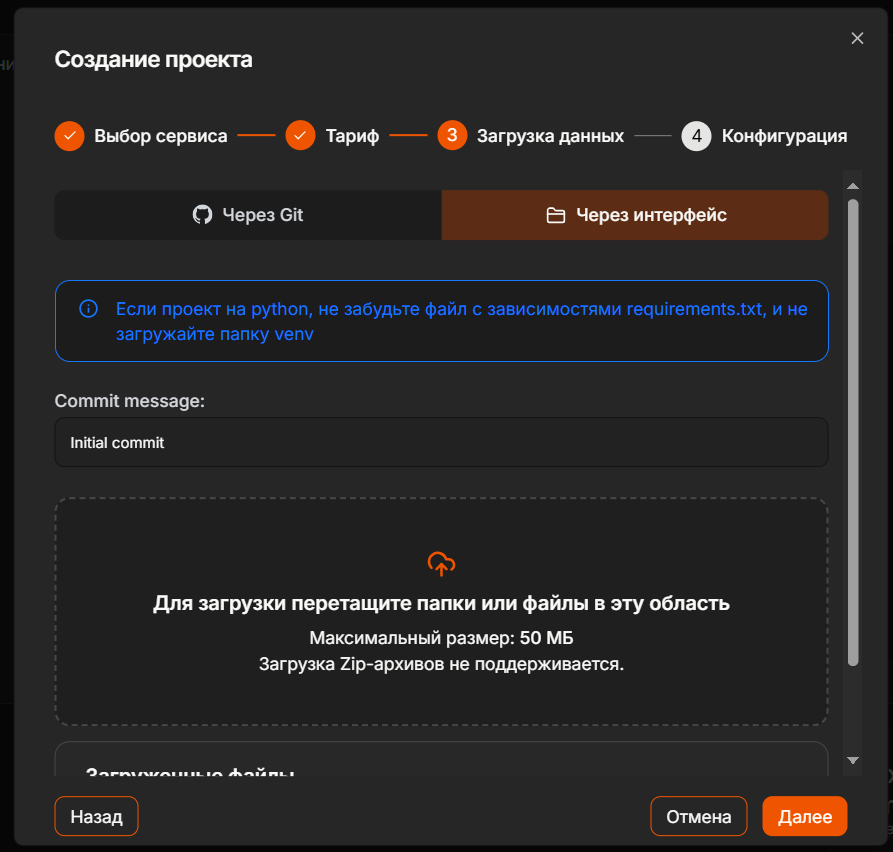893x852 pixels.
Task: Close the Создание проекта dialog
Action: 857,38
